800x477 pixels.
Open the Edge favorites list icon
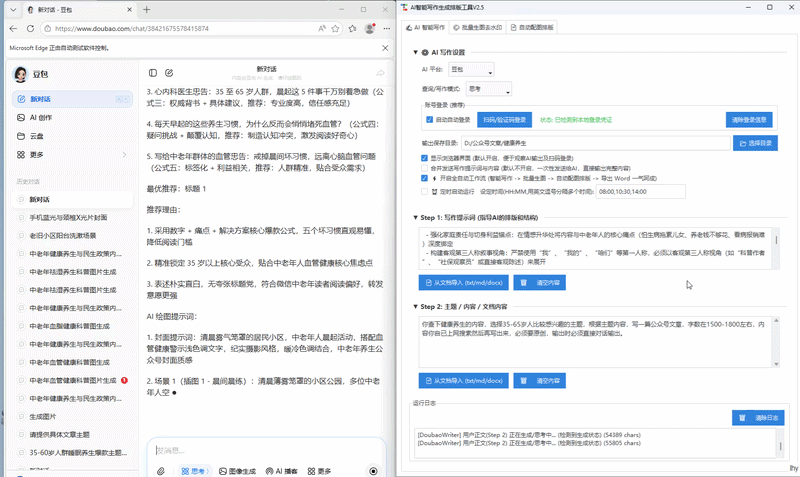click(x=353, y=29)
